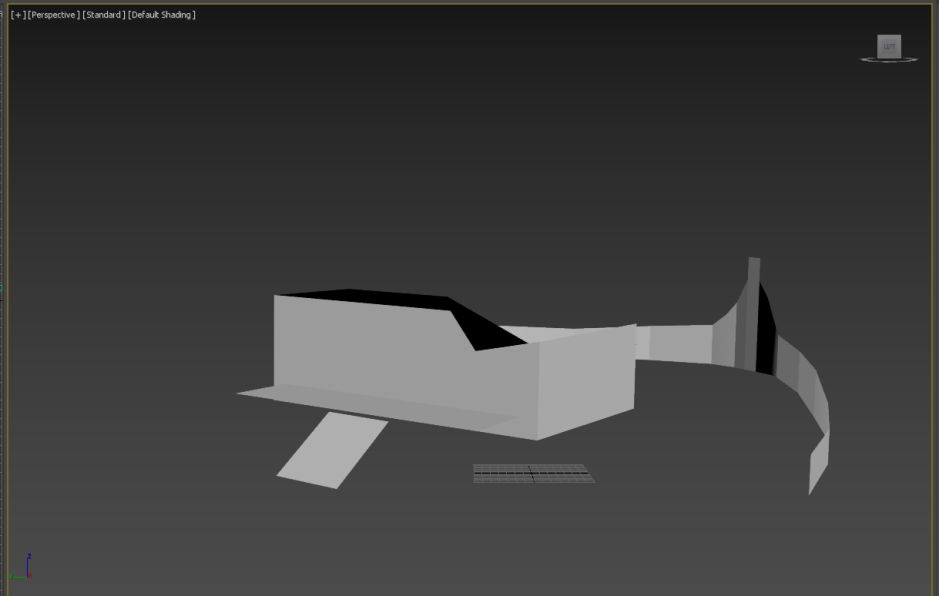The width and height of the screenshot is (939, 596).
Task: Open the Perspective point-of-view viewport menu
Action: click(x=54, y=15)
